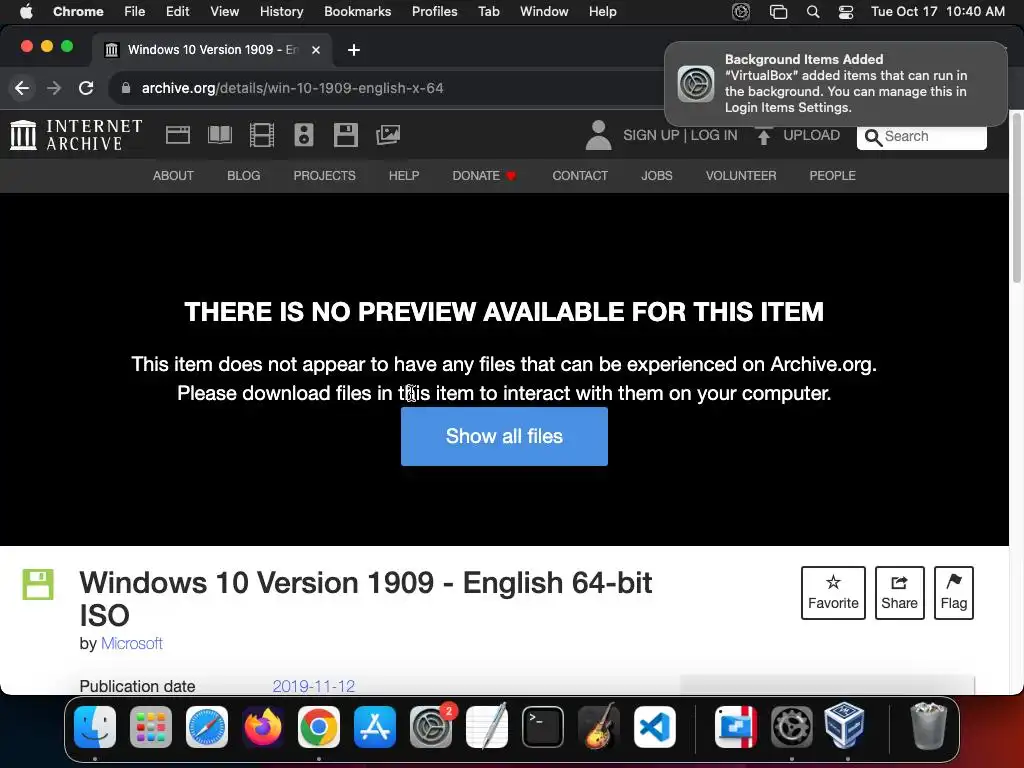1024x768 pixels.
Task: Open Spotlight search in menu bar
Action: (x=813, y=12)
